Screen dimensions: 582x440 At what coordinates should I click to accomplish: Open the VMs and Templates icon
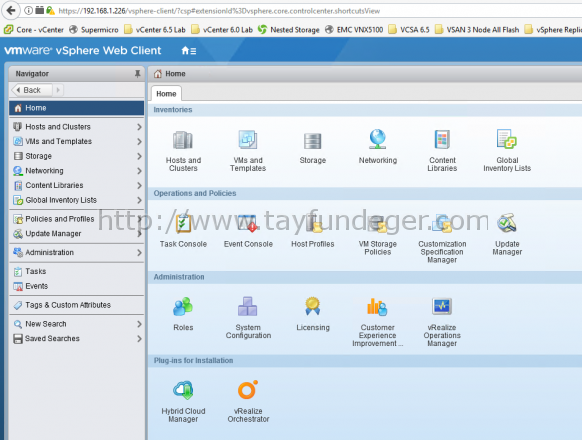(x=248, y=140)
